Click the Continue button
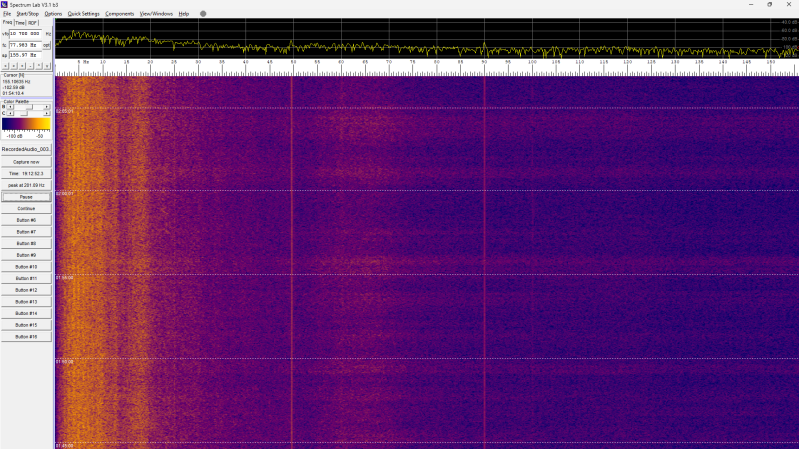This screenshot has height=449, width=799. tap(26, 208)
